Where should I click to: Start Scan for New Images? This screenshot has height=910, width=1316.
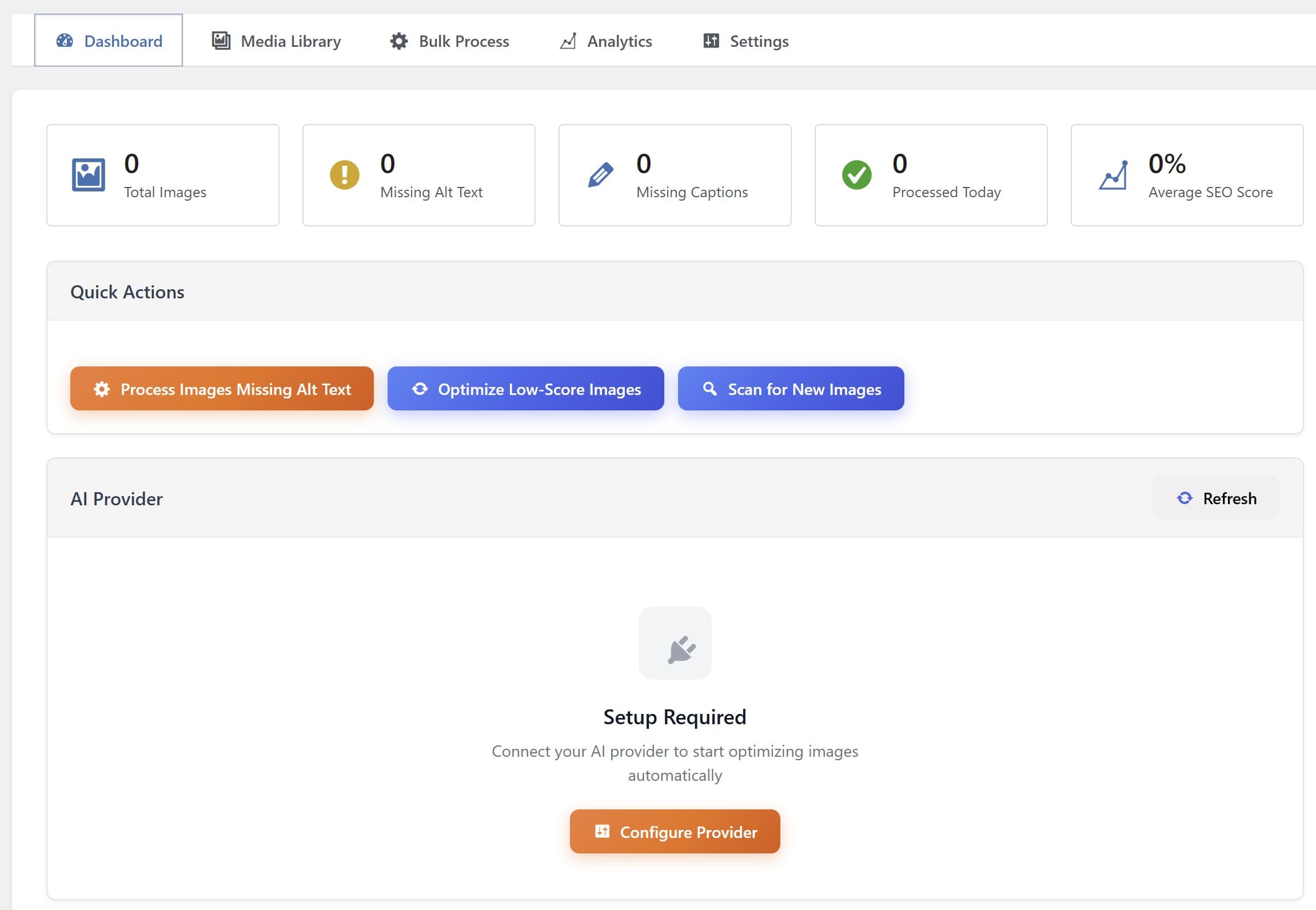(791, 389)
